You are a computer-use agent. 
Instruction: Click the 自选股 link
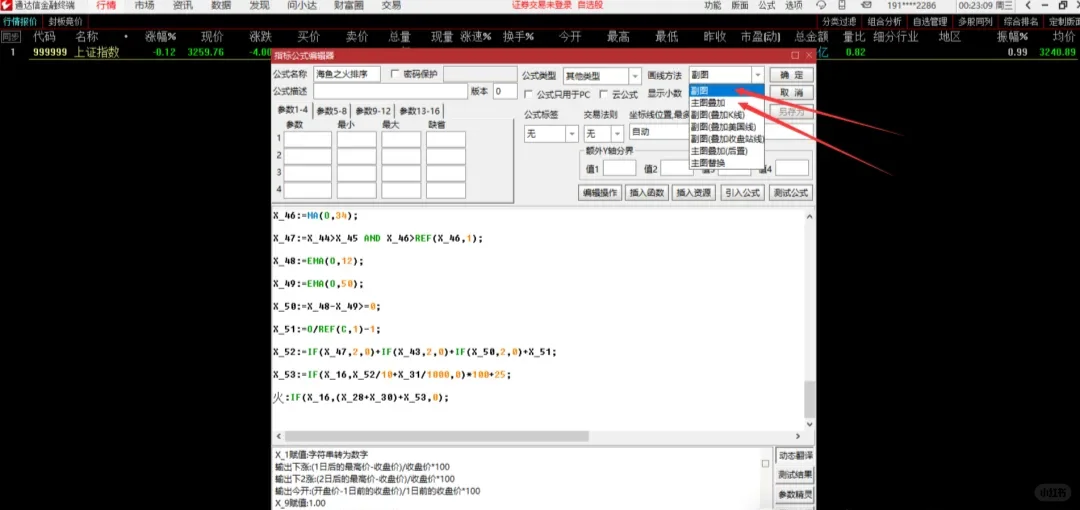pyautogui.click(x=590, y=6)
